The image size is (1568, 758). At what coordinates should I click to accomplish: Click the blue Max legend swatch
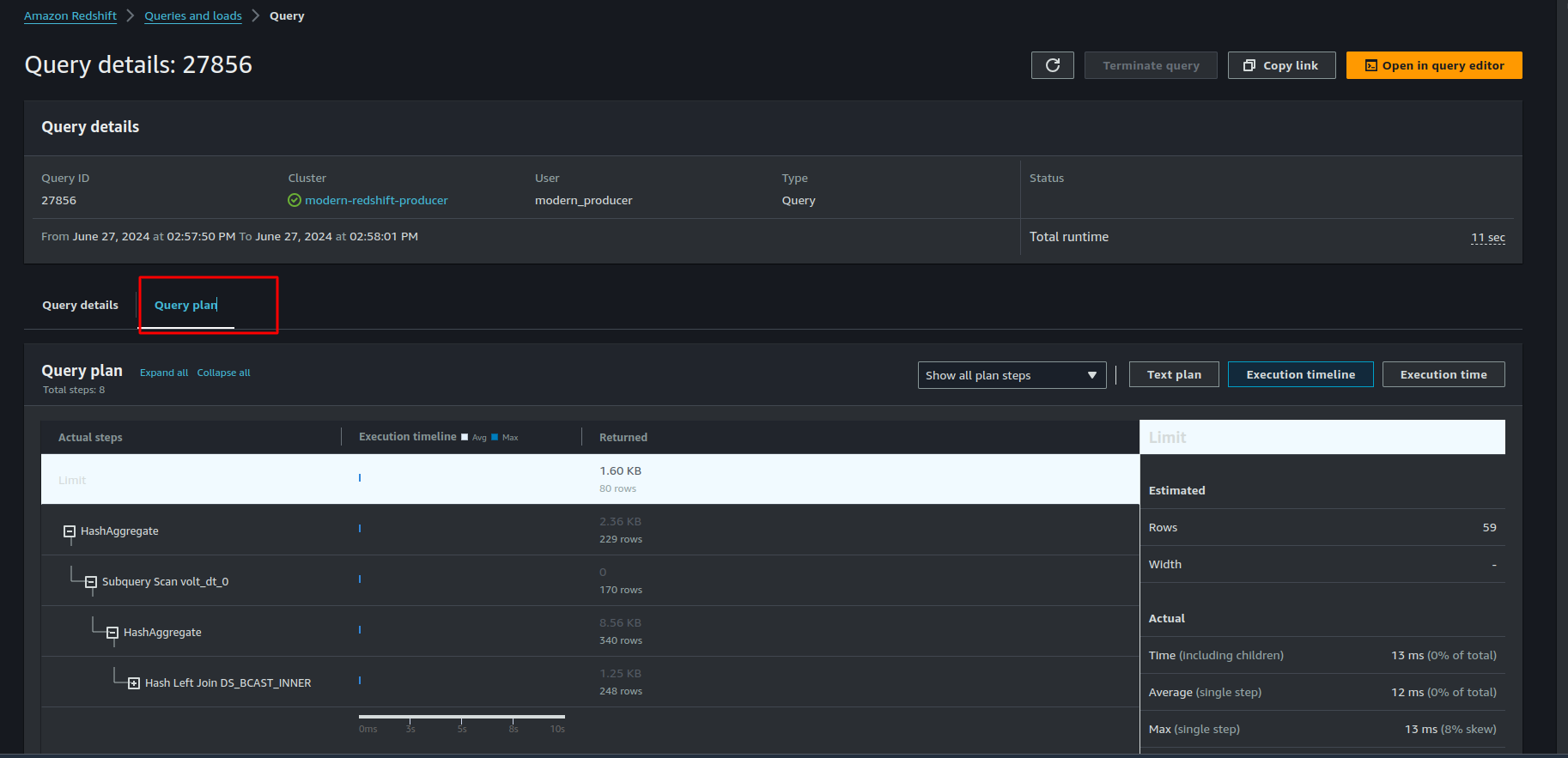click(495, 437)
